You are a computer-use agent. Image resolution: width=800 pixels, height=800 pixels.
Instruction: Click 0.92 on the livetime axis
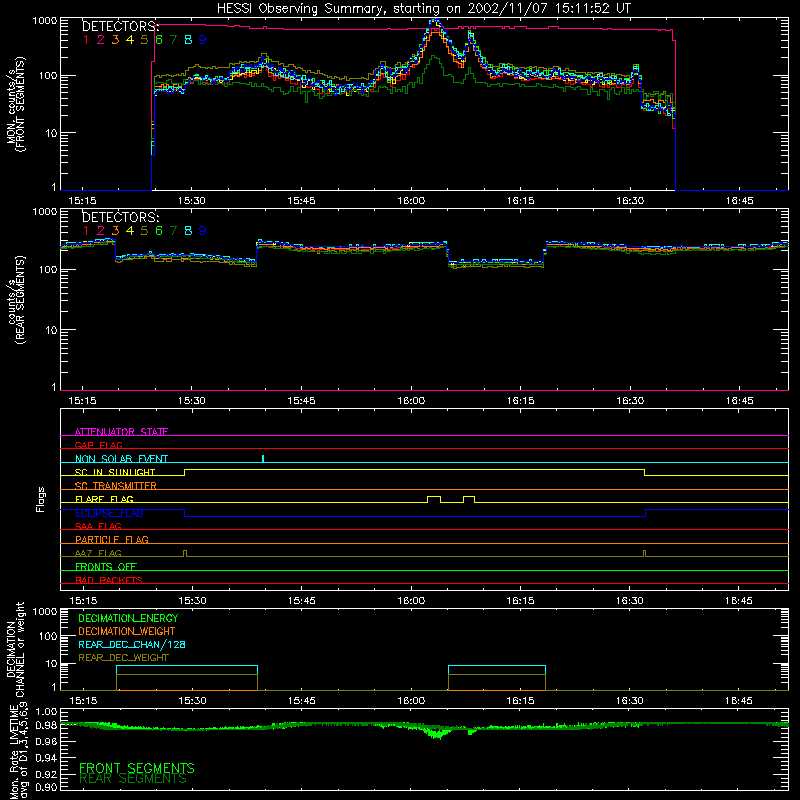(46, 772)
